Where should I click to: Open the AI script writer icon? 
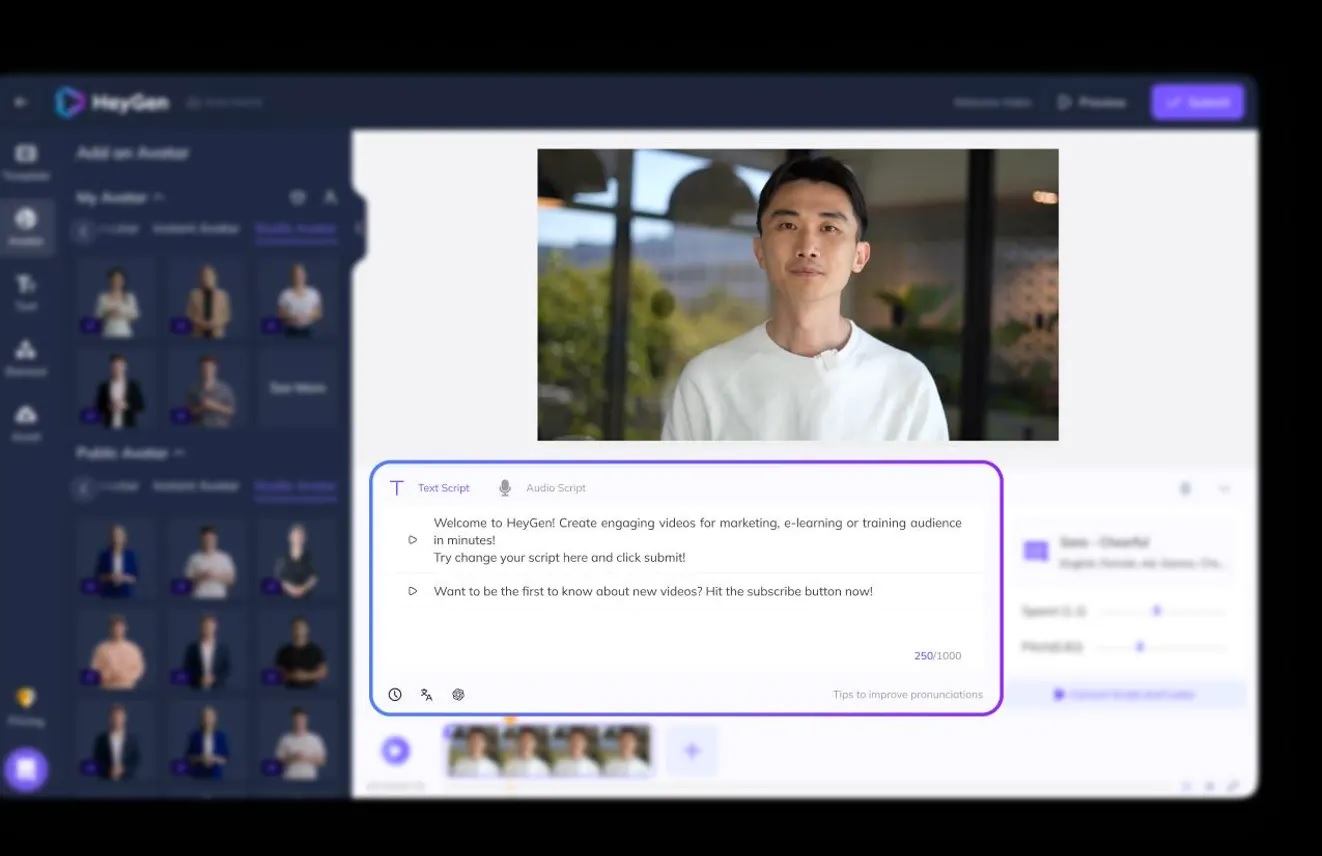pyautogui.click(x=458, y=694)
